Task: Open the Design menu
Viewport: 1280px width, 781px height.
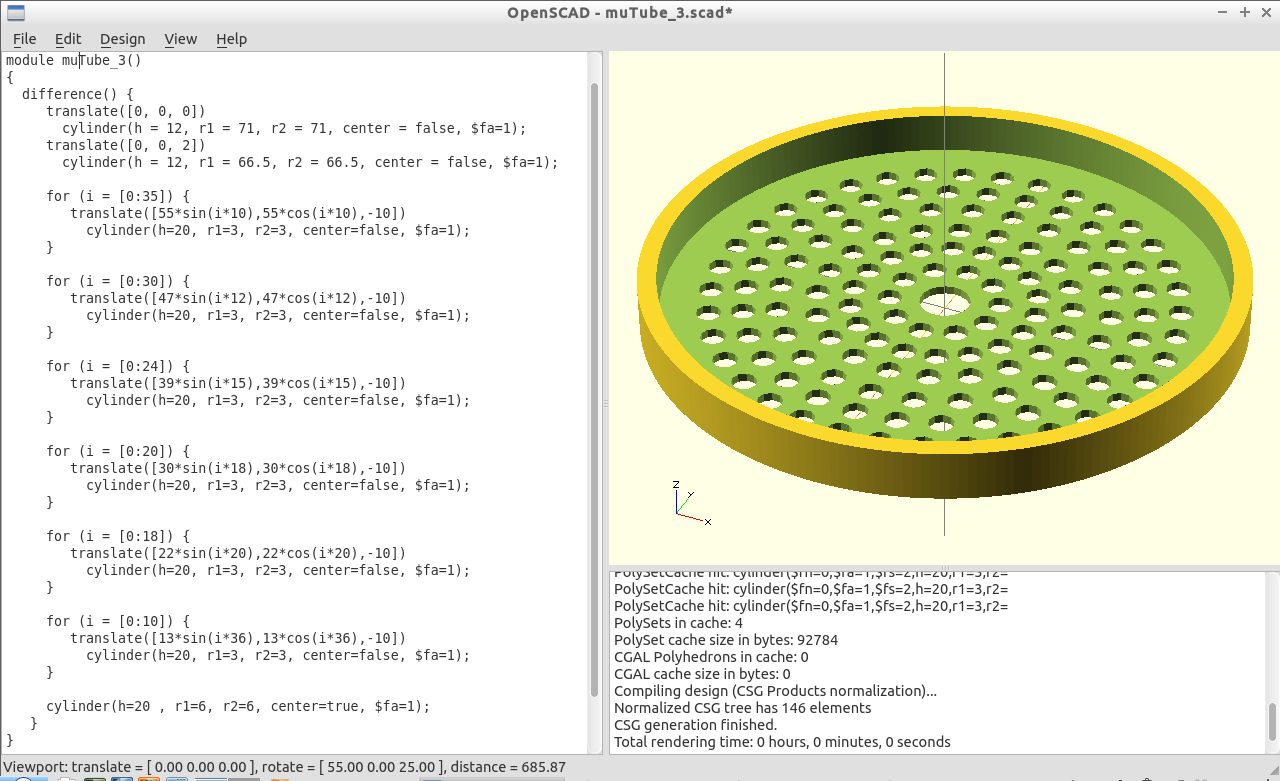Action: click(122, 39)
